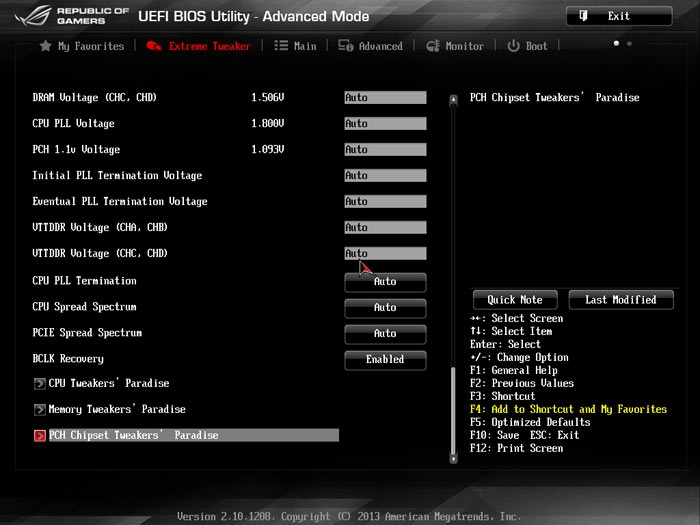This screenshot has width=700, height=525.
Task: Click the Main tab list icon
Action: click(281, 46)
